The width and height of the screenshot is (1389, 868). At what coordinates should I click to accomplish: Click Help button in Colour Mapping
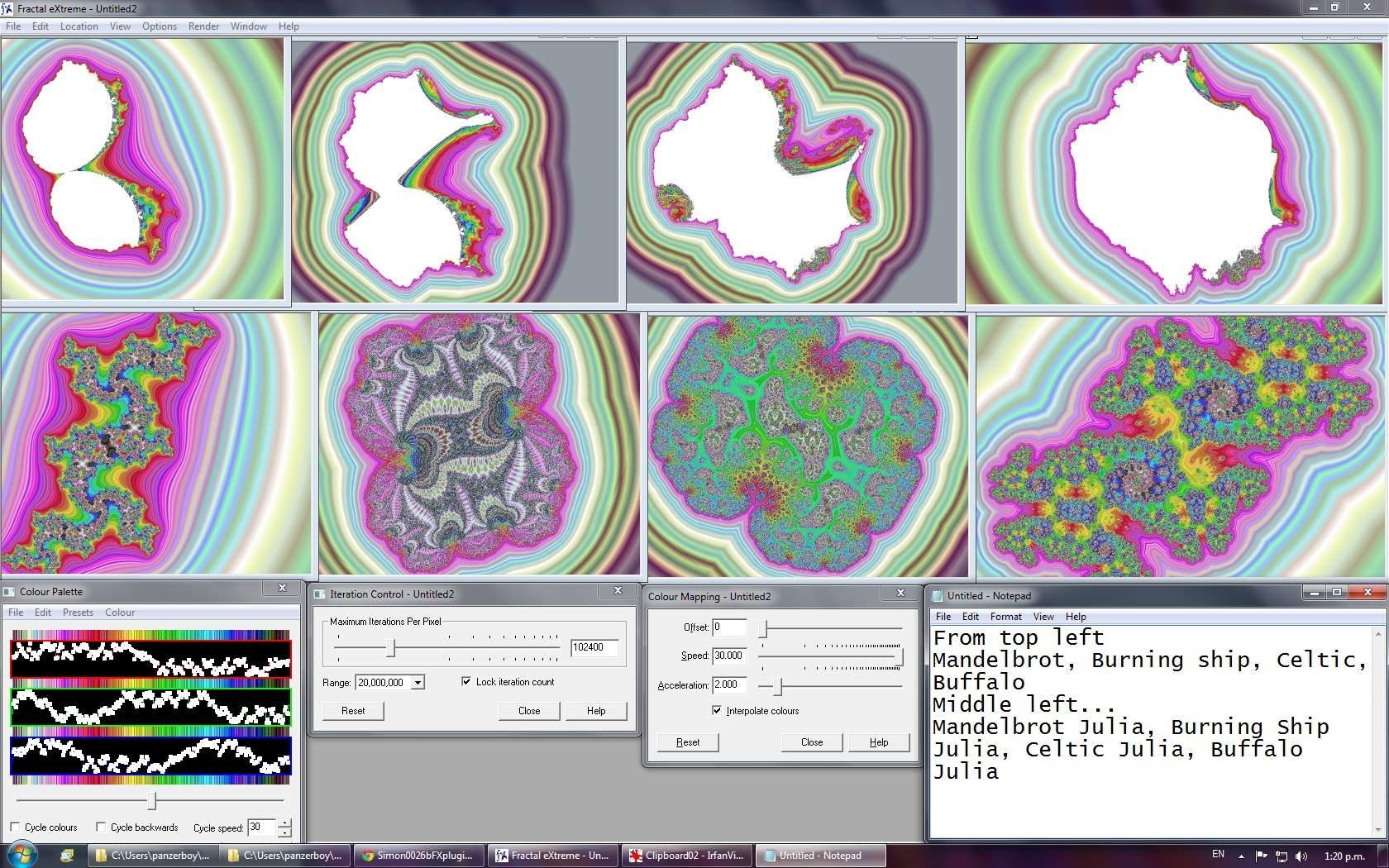pos(878,742)
